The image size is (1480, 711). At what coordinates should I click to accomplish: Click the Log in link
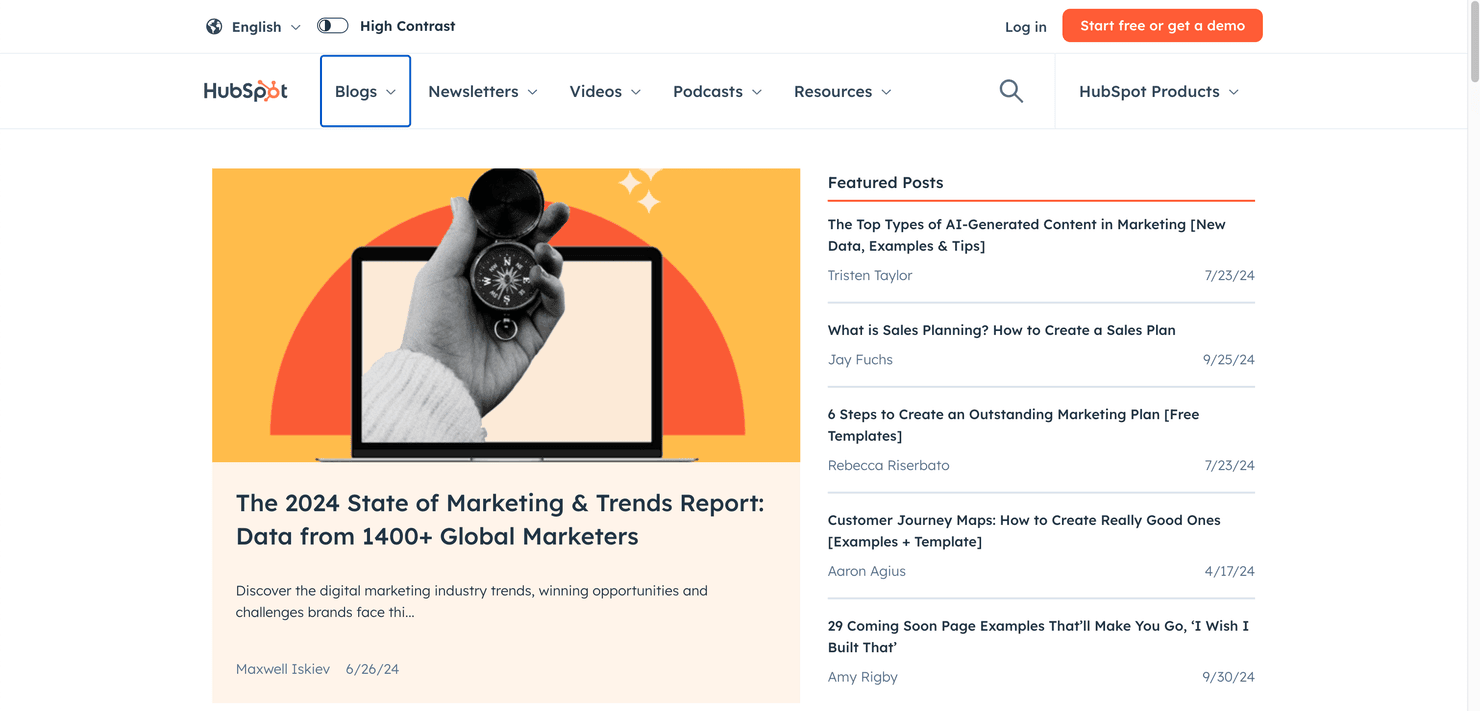point(1026,27)
